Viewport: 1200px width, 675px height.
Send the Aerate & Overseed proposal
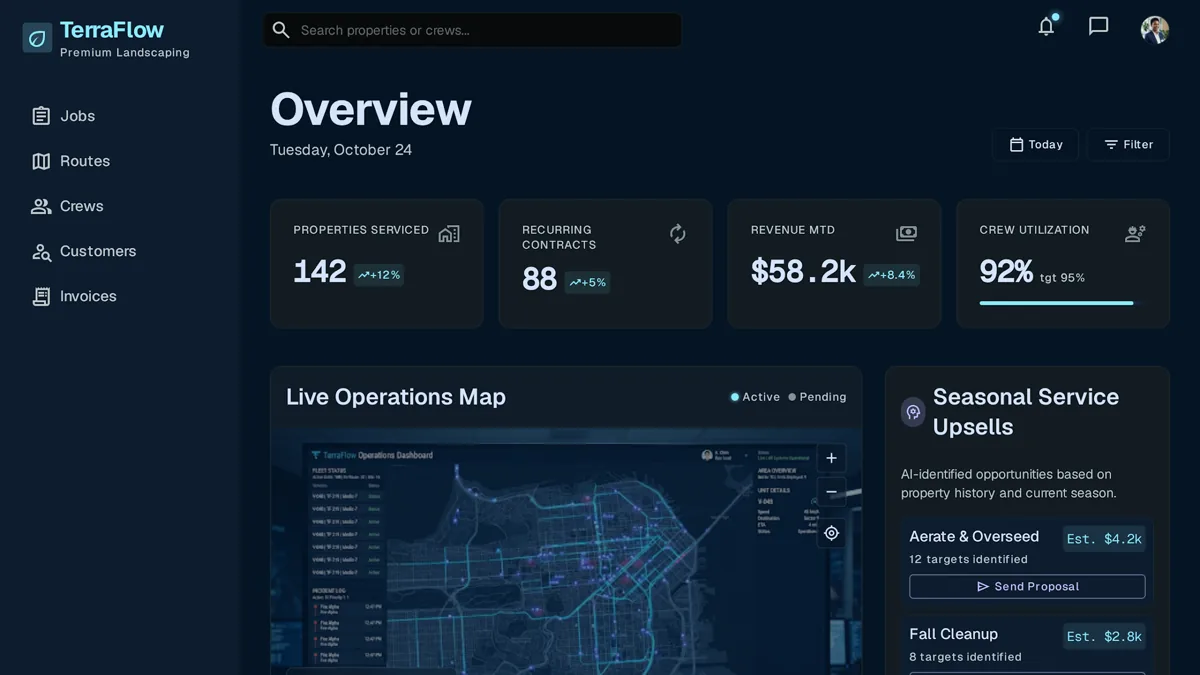[x=1027, y=586]
